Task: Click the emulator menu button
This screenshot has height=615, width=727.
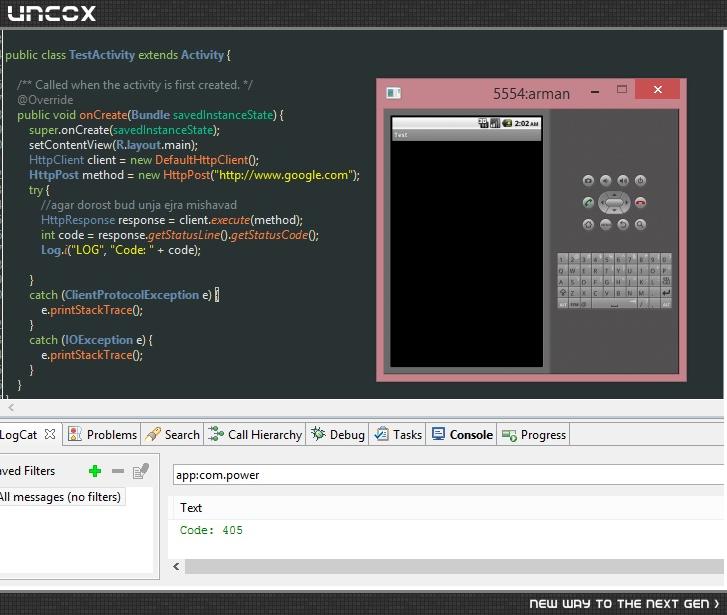Action: pos(606,224)
